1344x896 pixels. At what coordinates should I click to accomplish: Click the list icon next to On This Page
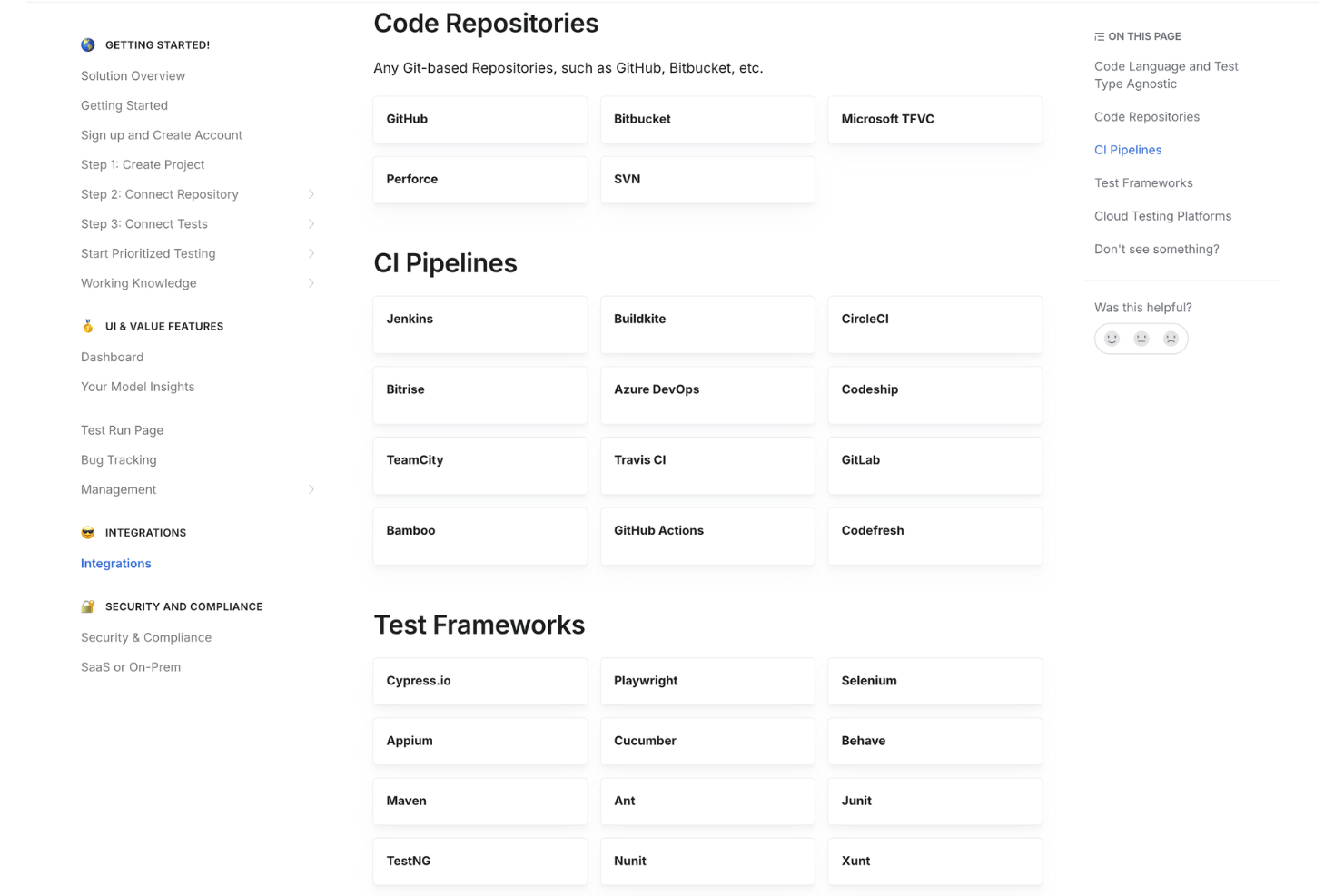[1100, 36]
